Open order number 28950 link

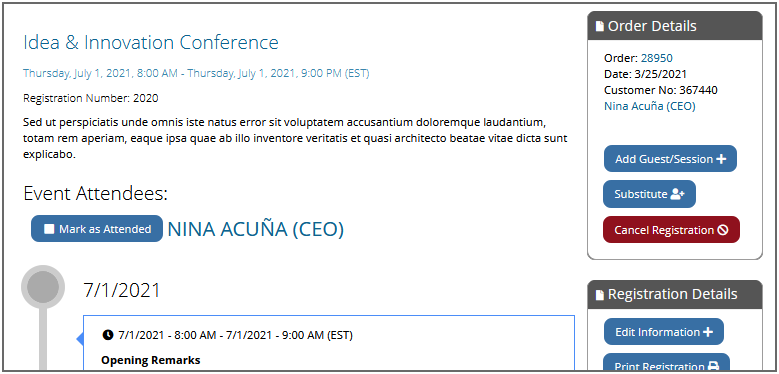(x=656, y=58)
